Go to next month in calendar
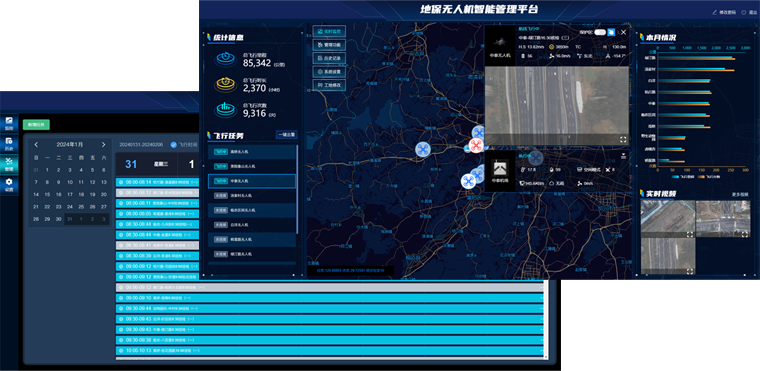The image size is (760, 371). (x=103, y=145)
